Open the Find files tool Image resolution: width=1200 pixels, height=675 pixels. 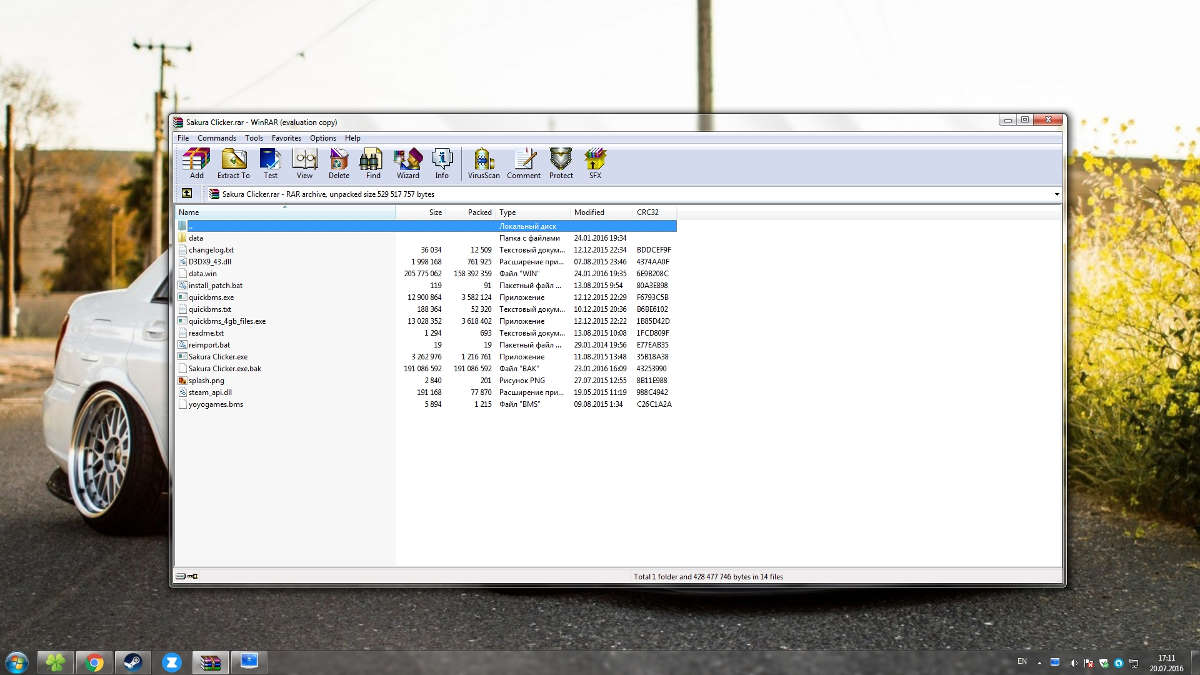[x=372, y=163]
